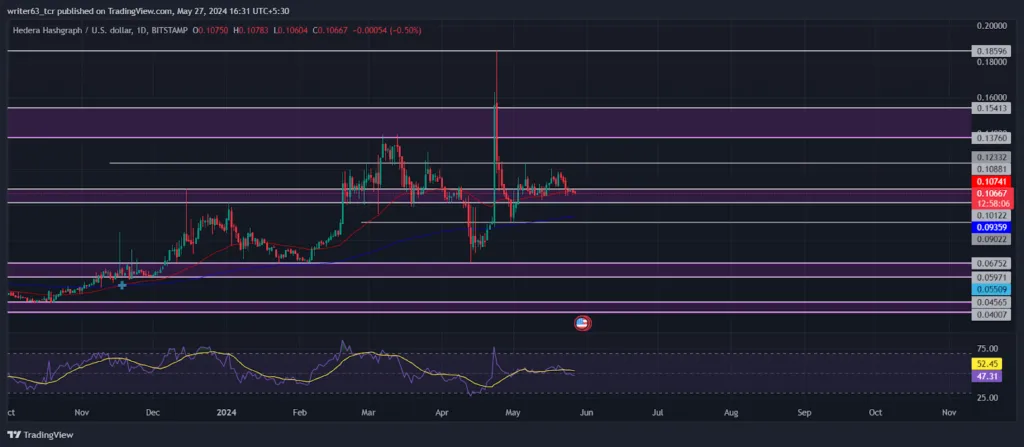Click the Nov label on time axis
Screen dimensions: 1024x447
tap(82, 413)
